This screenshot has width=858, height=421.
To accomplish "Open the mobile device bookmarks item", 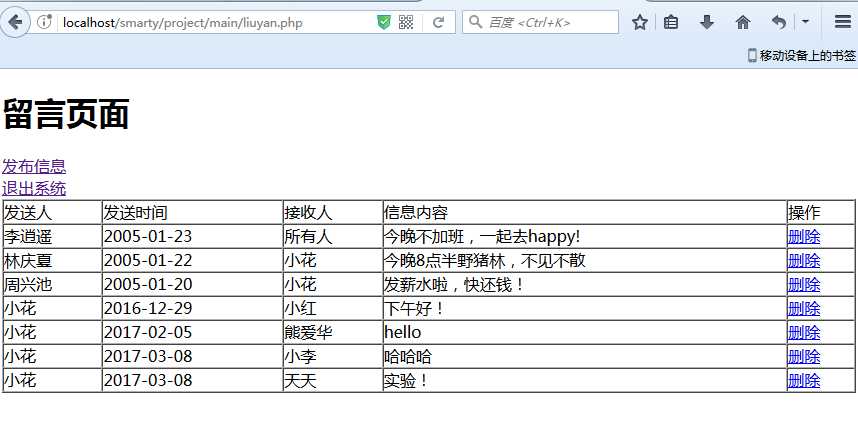I will pyautogui.click(x=802, y=55).
